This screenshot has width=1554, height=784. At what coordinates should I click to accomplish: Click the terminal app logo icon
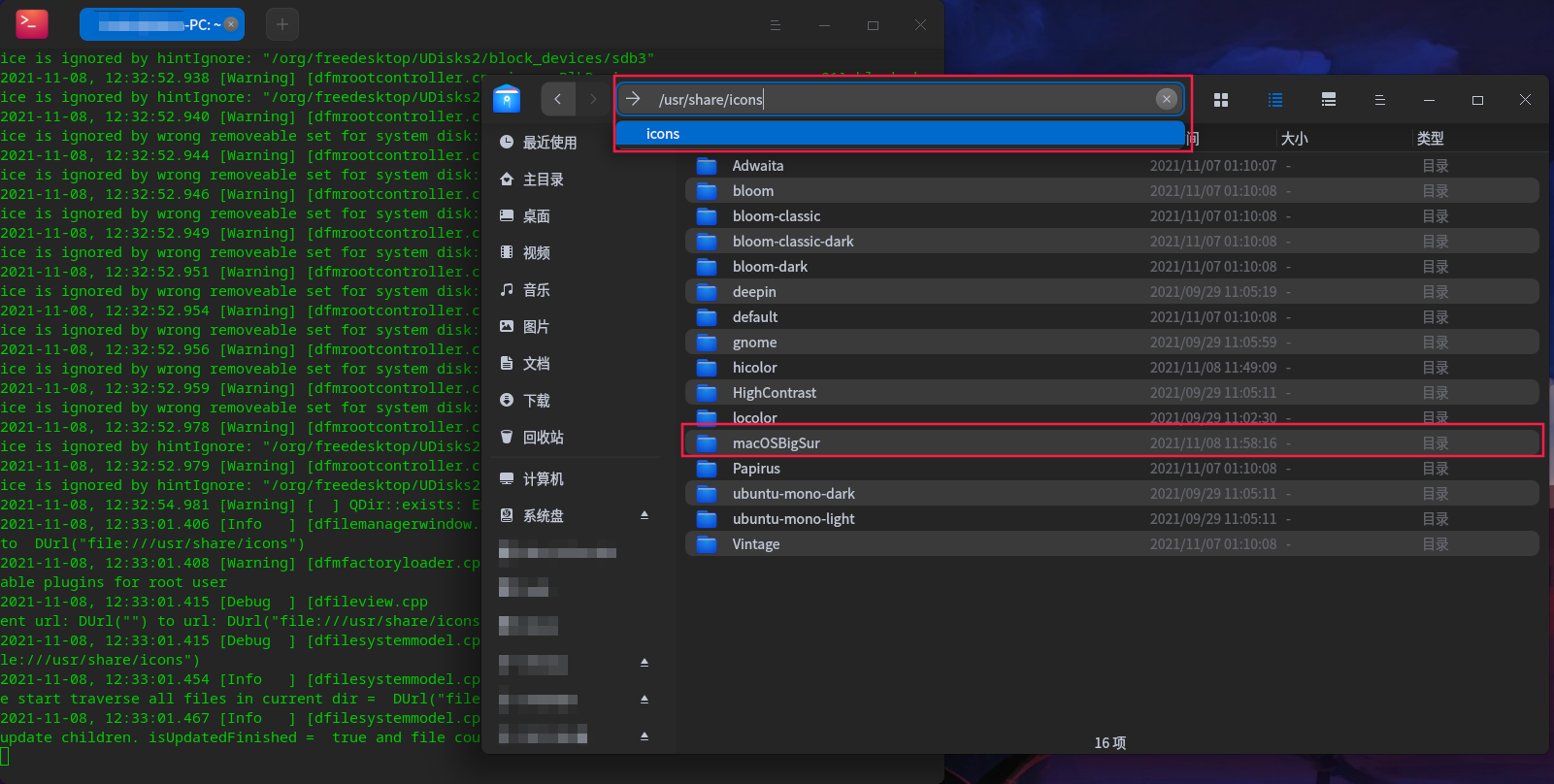tap(32, 23)
